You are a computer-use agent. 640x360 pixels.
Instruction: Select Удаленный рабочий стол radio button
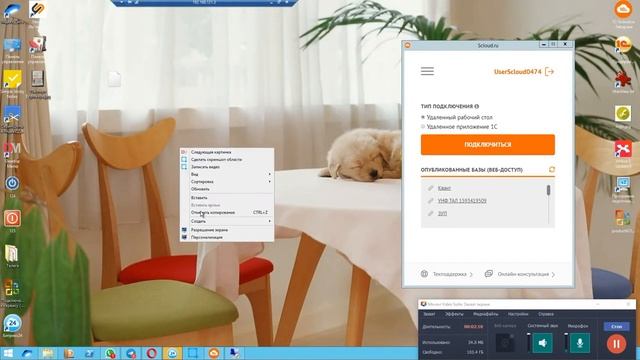tap(423, 117)
